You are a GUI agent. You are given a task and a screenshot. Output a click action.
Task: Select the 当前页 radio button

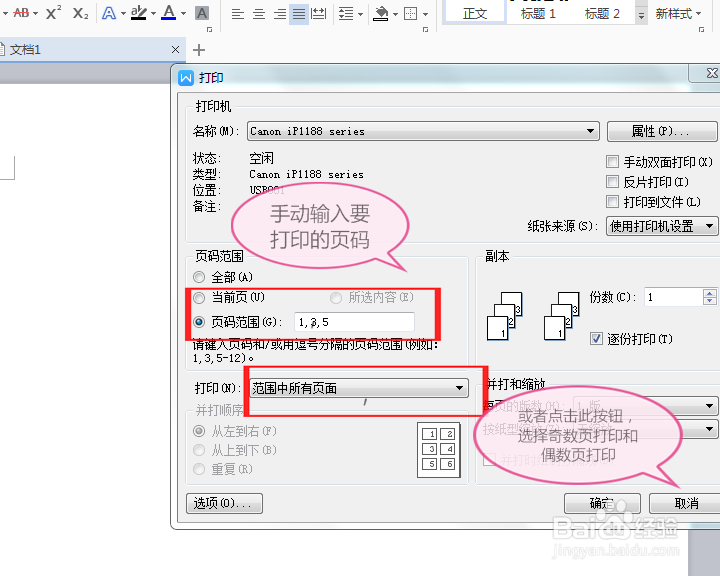pos(199,298)
